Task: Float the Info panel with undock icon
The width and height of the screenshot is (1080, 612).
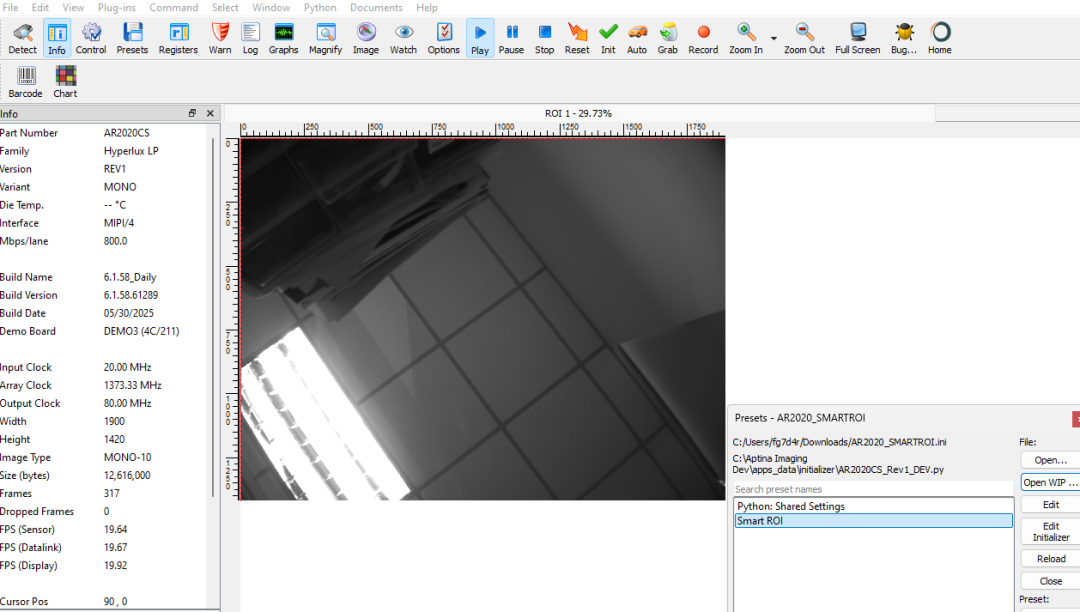Action: point(192,114)
